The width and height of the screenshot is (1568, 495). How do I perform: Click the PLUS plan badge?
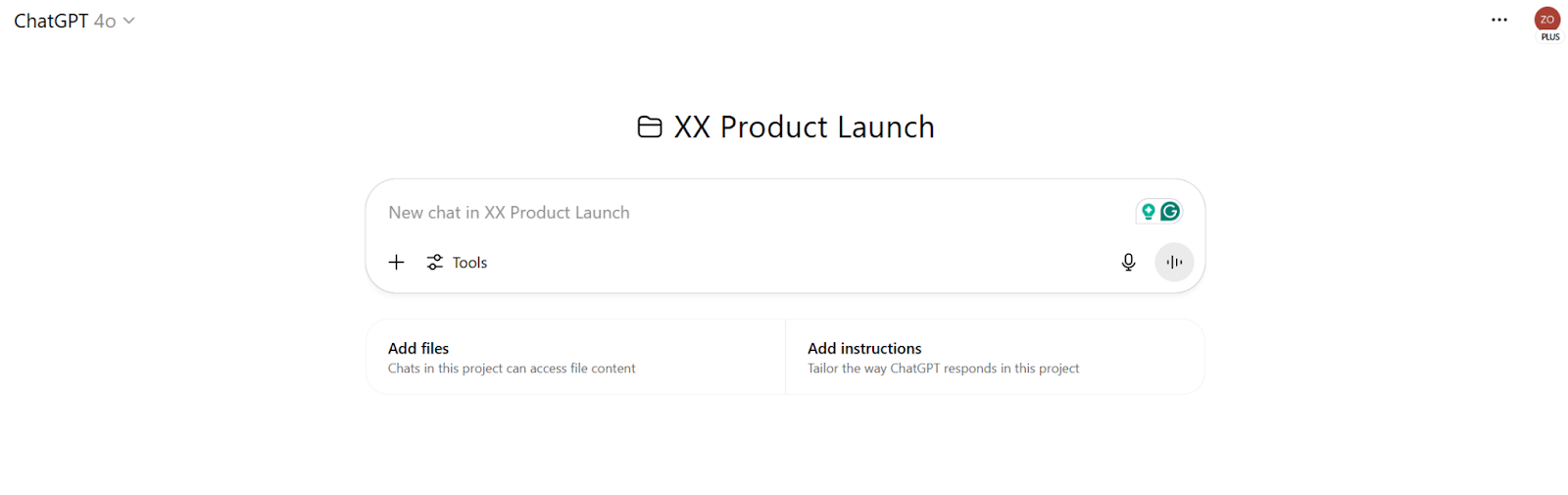(1550, 37)
